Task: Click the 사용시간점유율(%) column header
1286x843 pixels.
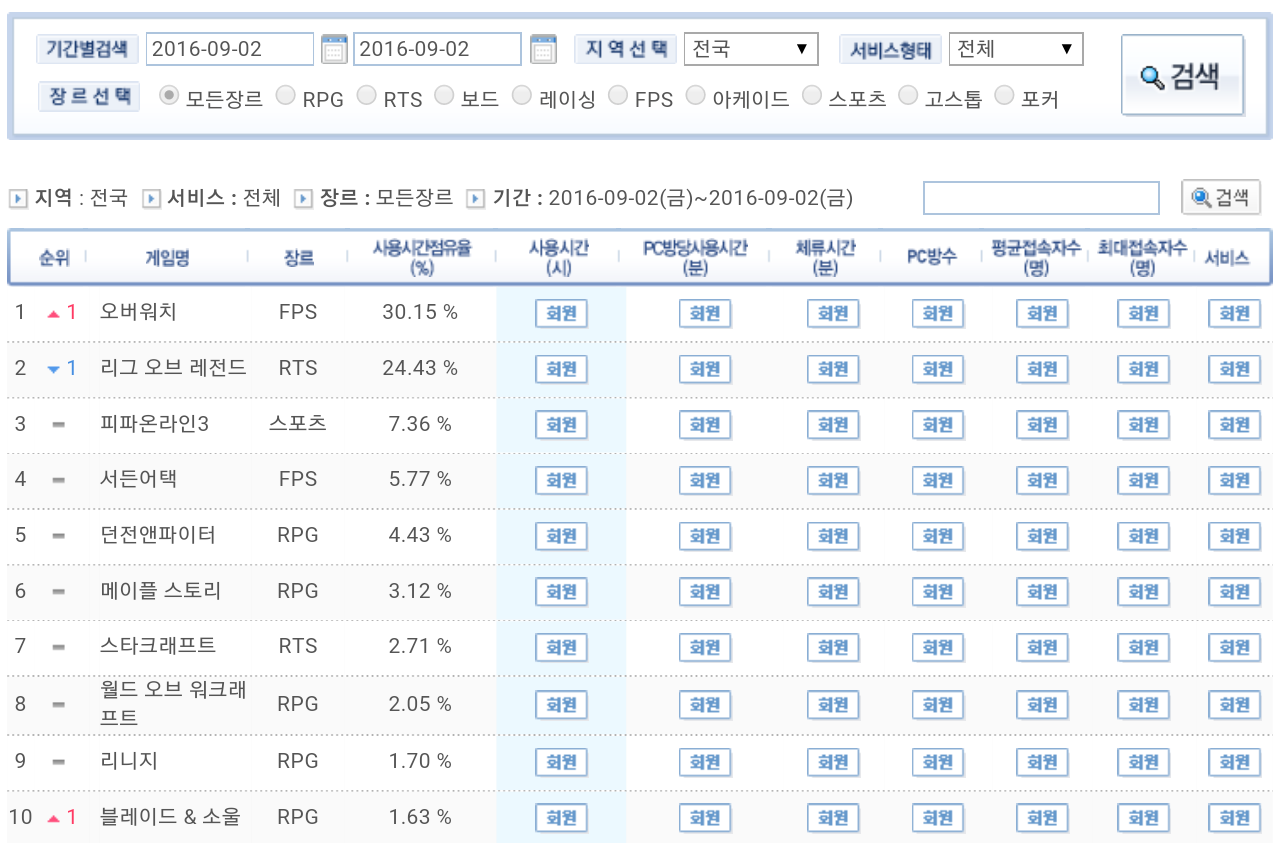Action: pyautogui.click(x=421, y=258)
